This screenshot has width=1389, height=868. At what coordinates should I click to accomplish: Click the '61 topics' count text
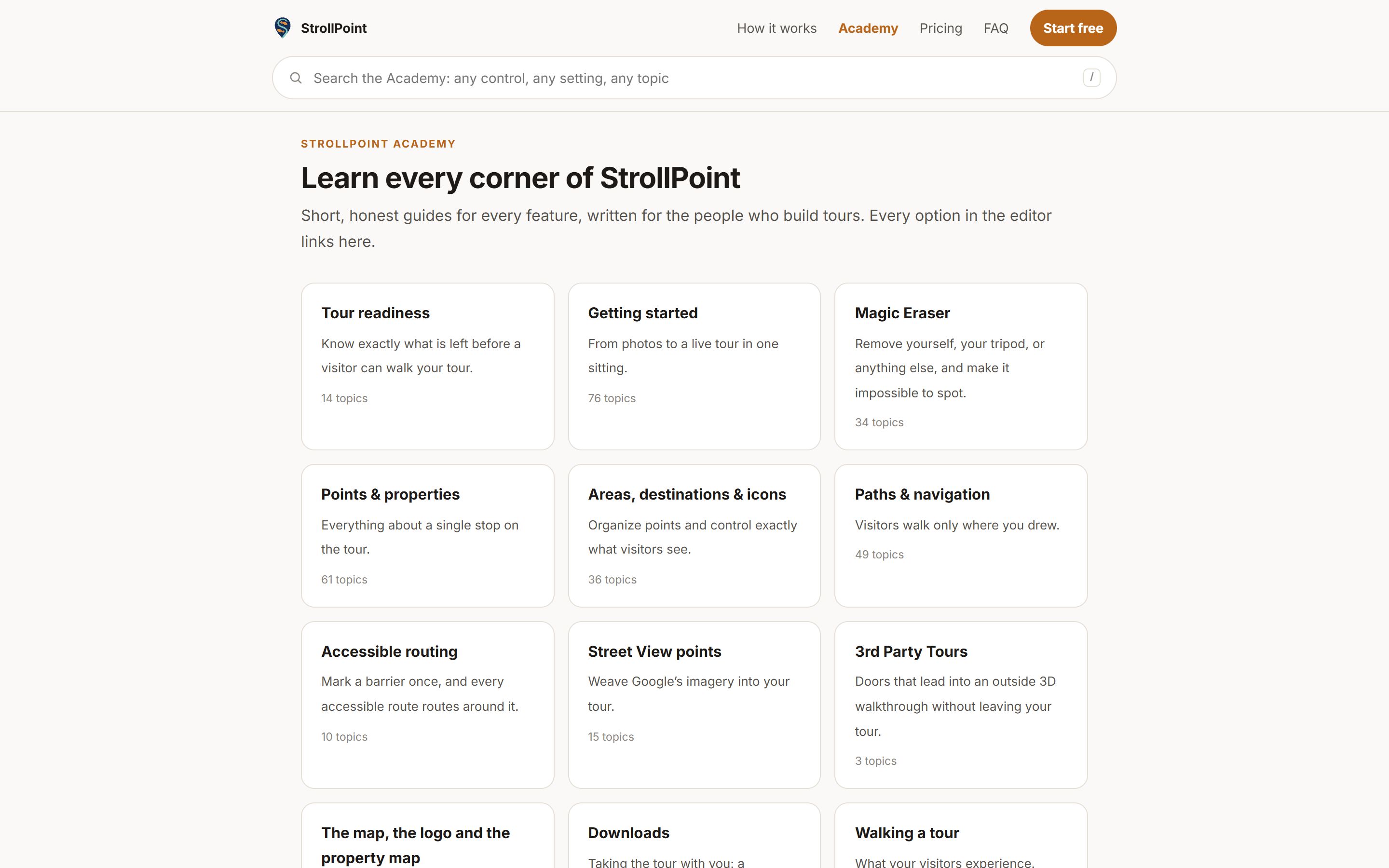tap(344, 580)
